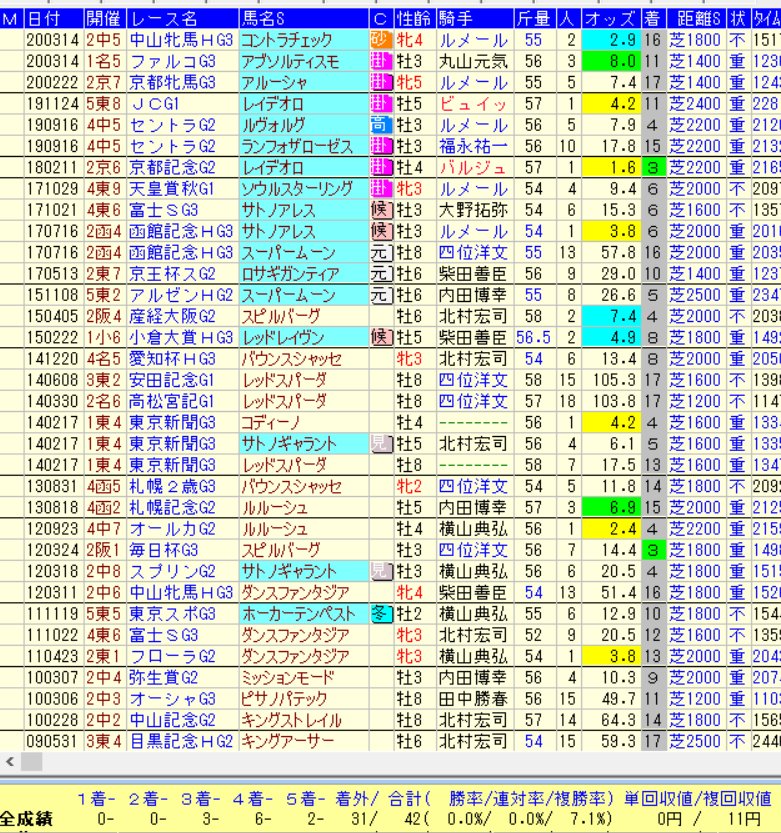Click the 砂 badge in コントラチェック row
The width and height of the screenshot is (781, 833).
pyautogui.click(x=381, y=40)
